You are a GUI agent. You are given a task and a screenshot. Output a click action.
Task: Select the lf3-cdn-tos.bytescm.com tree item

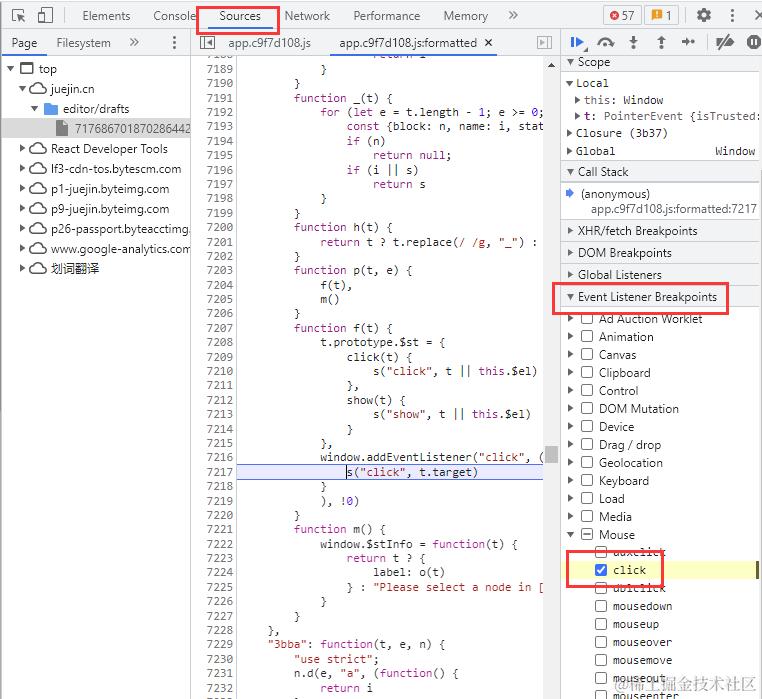116,169
